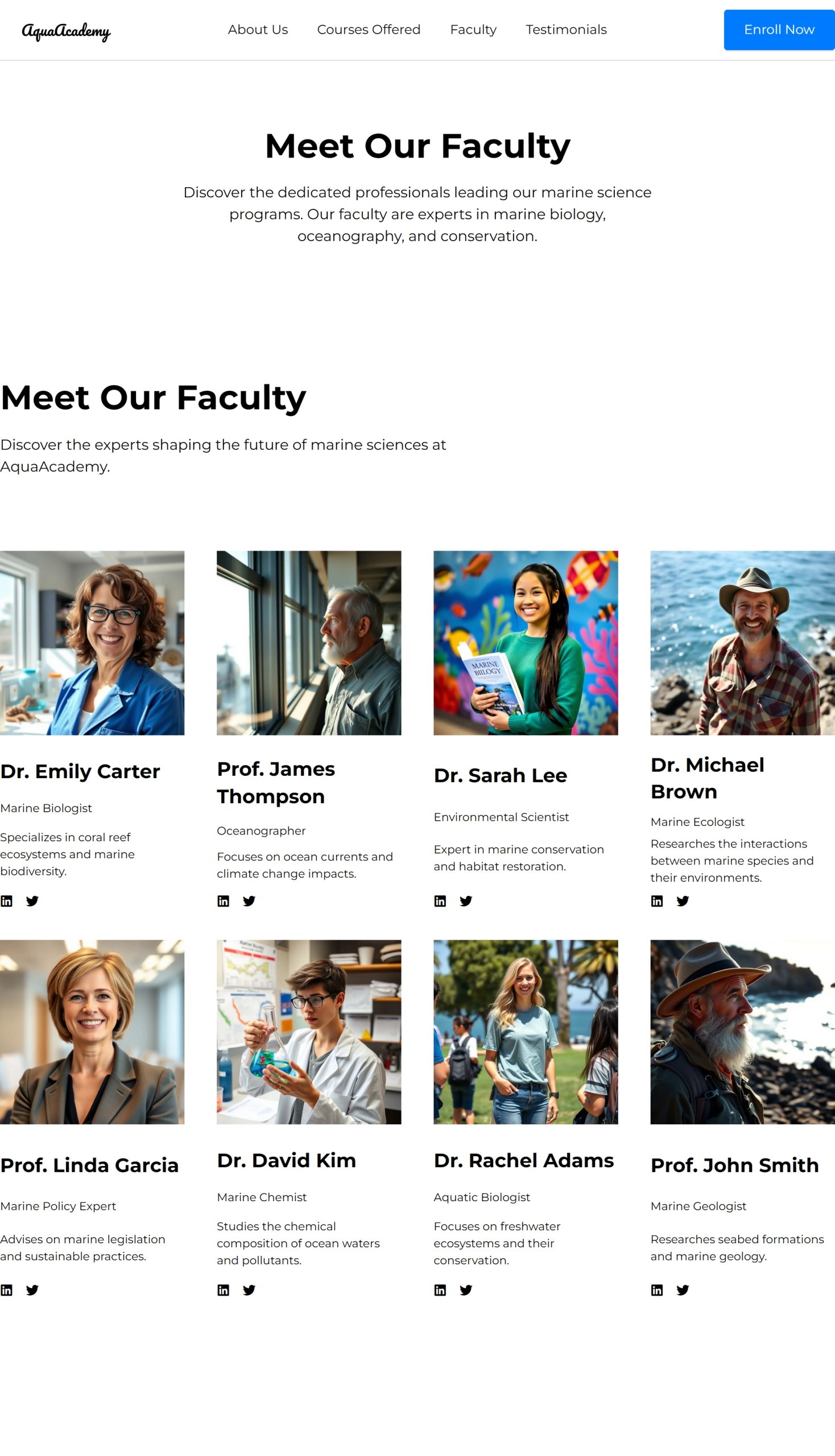Visit Prof. James Thompson's Twitter profile icon

(249, 901)
